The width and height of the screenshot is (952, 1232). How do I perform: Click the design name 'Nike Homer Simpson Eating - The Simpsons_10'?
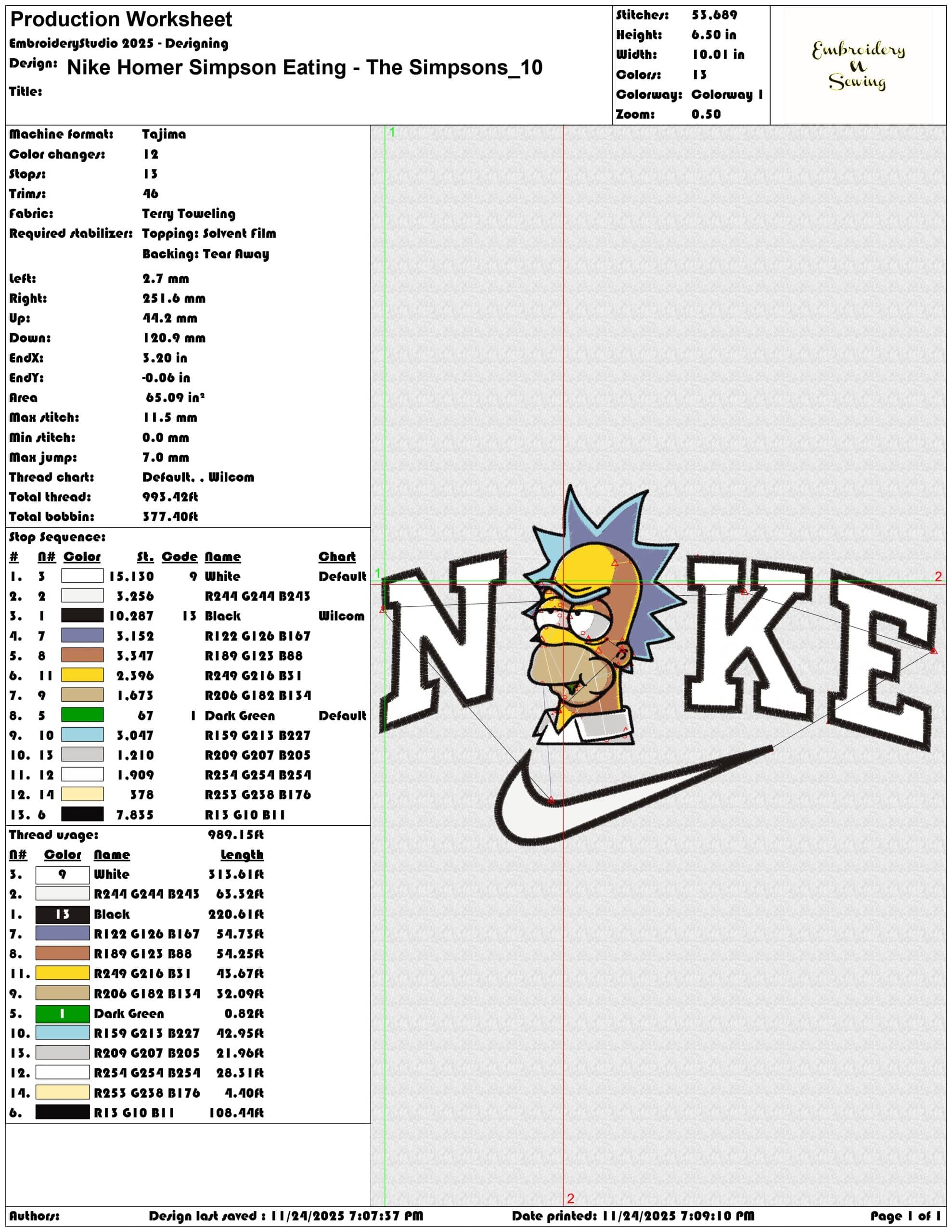tap(305, 67)
